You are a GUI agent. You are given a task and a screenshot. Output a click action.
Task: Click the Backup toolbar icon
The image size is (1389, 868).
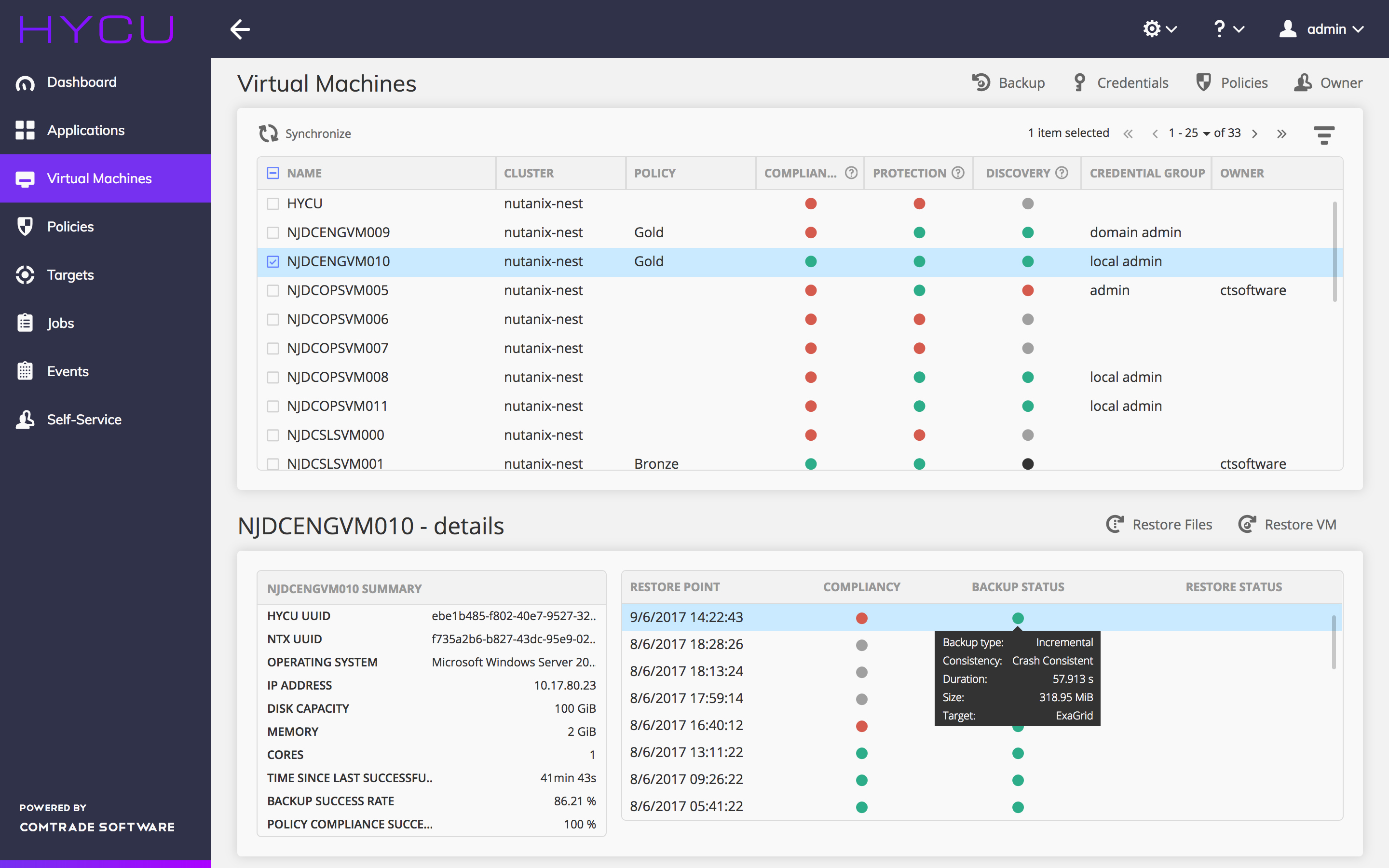(x=981, y=82)
